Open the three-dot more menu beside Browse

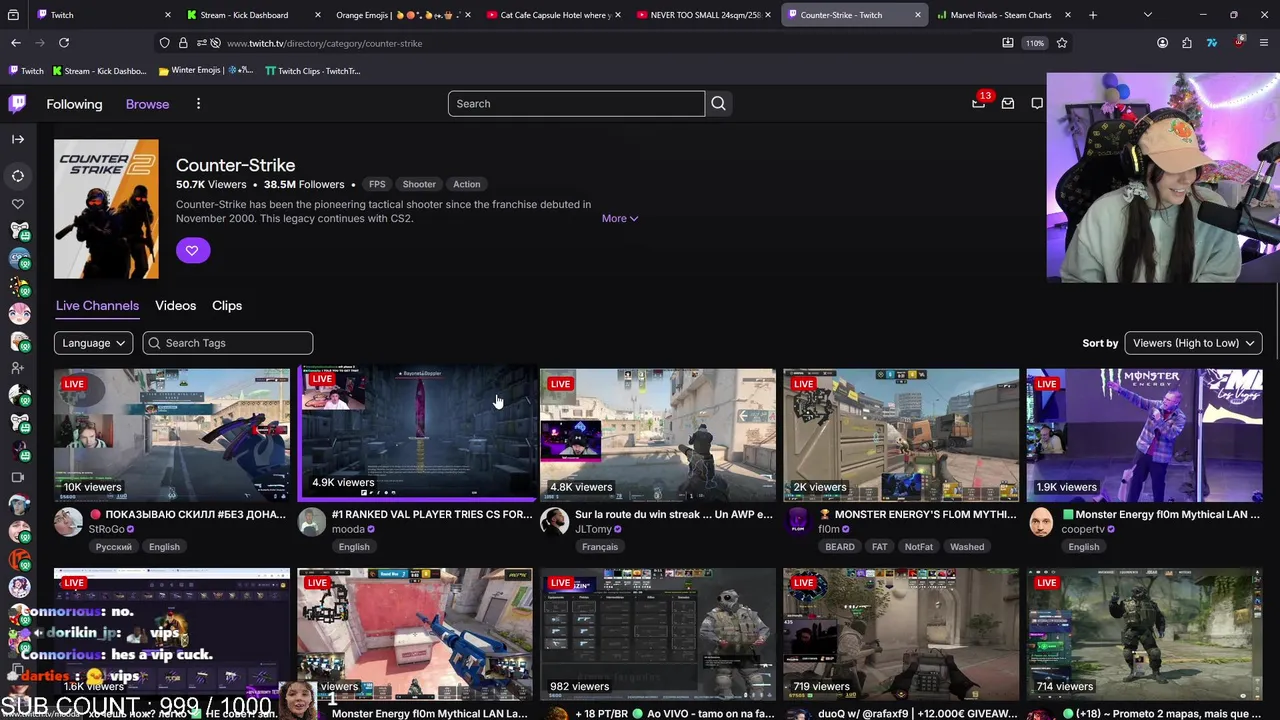(198, 104)
